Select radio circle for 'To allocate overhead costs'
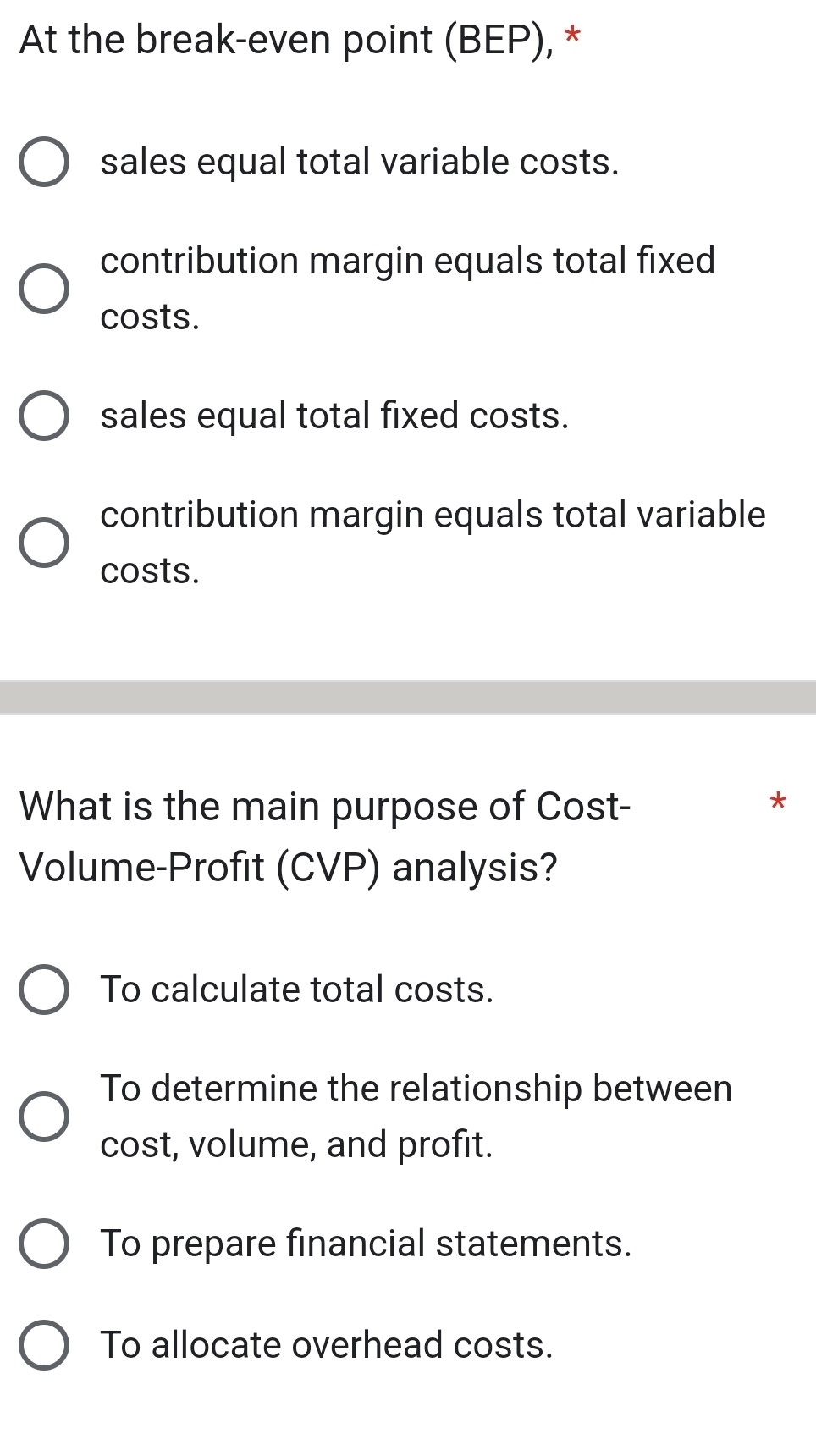816x1456 pixels. [44, 1345]
